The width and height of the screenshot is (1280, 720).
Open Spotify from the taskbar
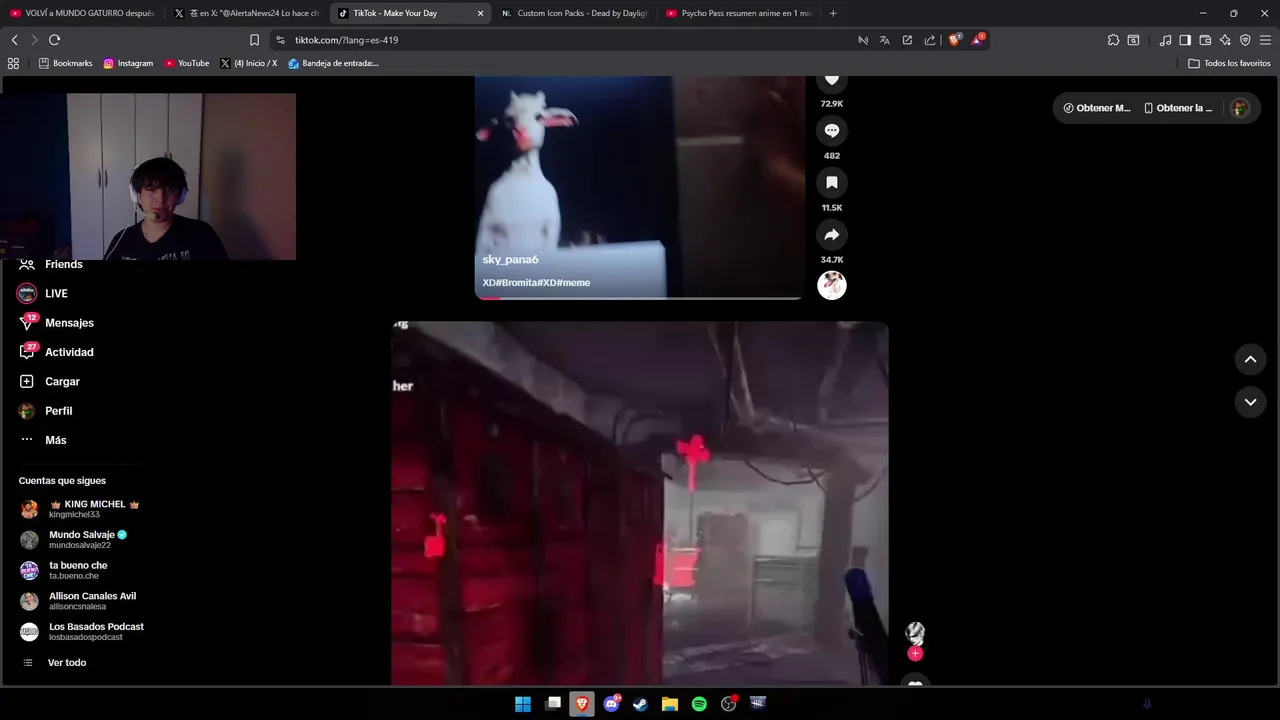[699, 704]
